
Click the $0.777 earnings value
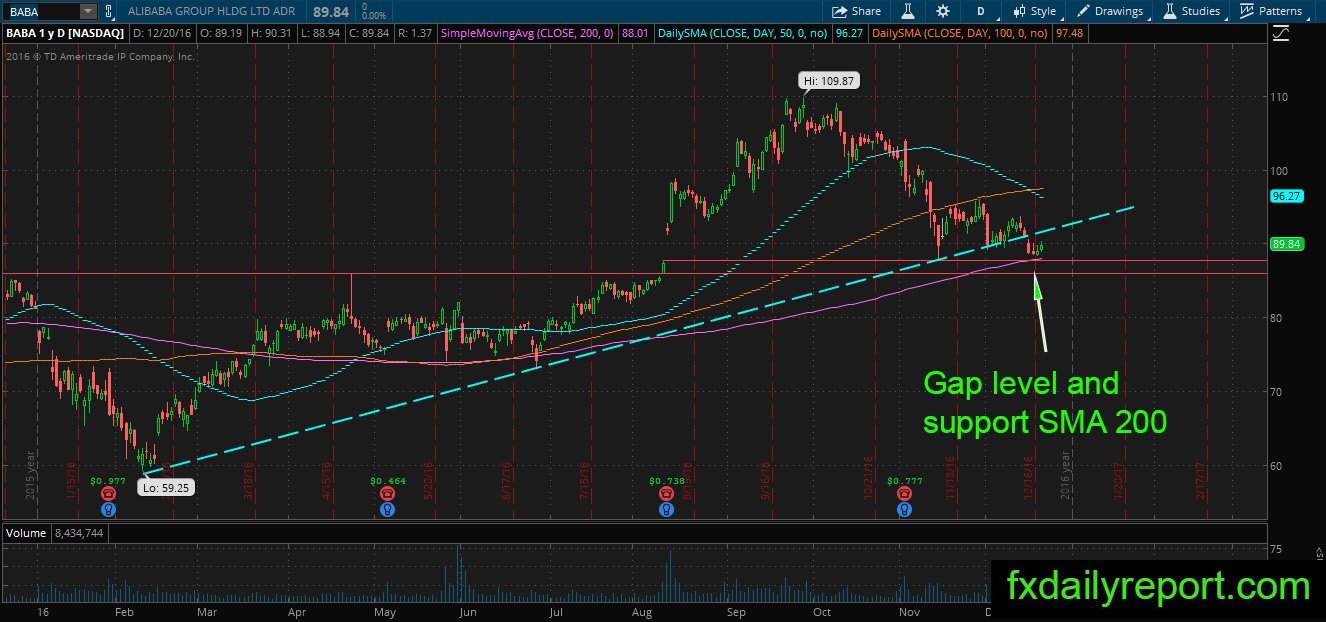pos(906,481)
